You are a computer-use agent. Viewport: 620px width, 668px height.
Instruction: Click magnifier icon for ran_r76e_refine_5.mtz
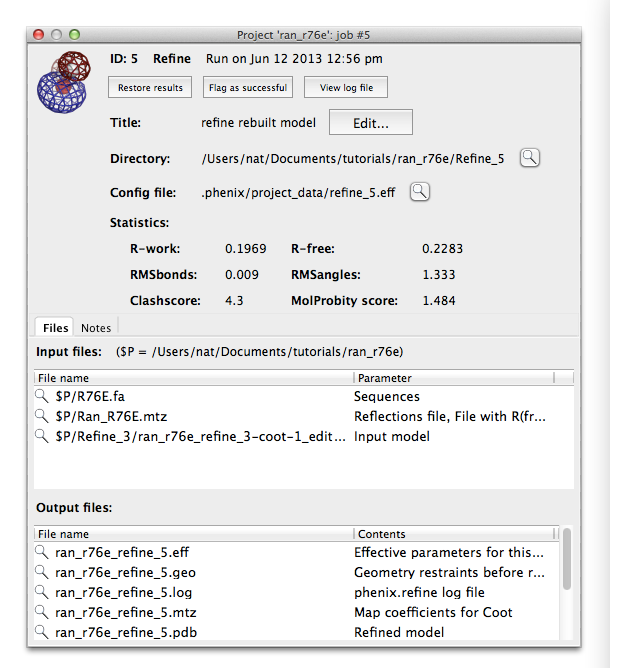click(42, 612)
